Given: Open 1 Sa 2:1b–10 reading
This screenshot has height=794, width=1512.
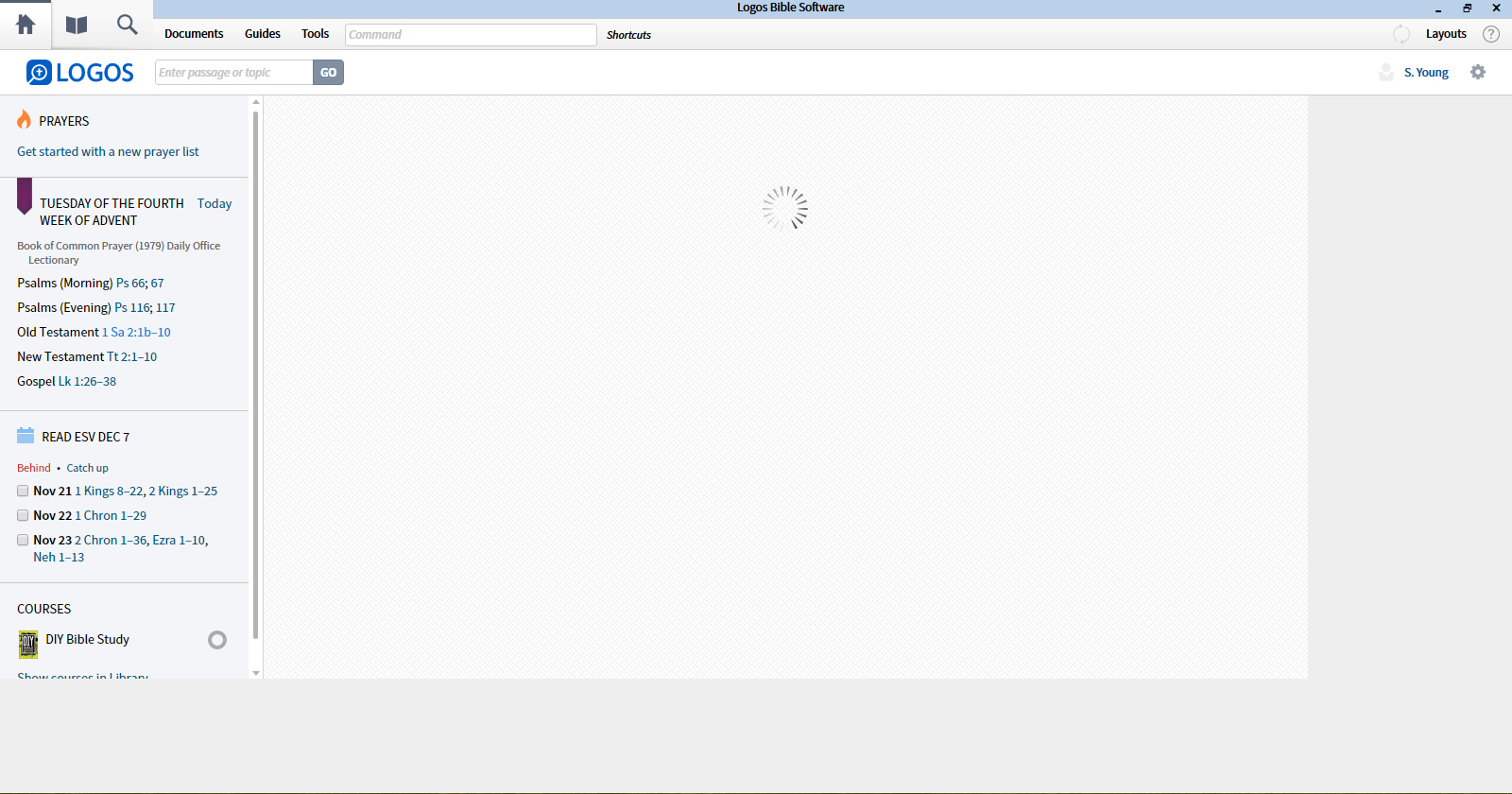Looking at the screenshot, I should 136,332.
